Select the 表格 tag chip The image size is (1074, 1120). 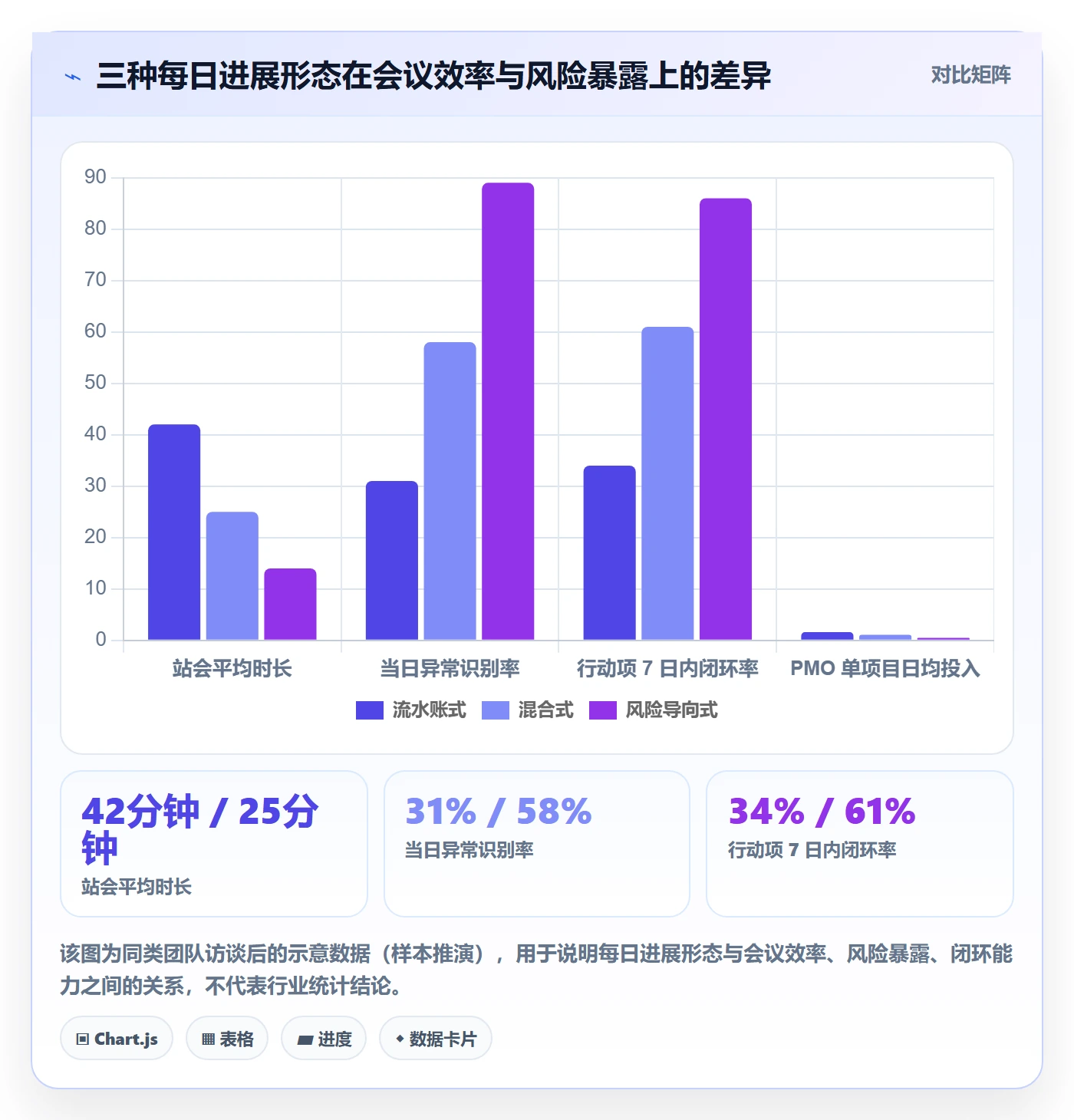(x=227, y=1039)
